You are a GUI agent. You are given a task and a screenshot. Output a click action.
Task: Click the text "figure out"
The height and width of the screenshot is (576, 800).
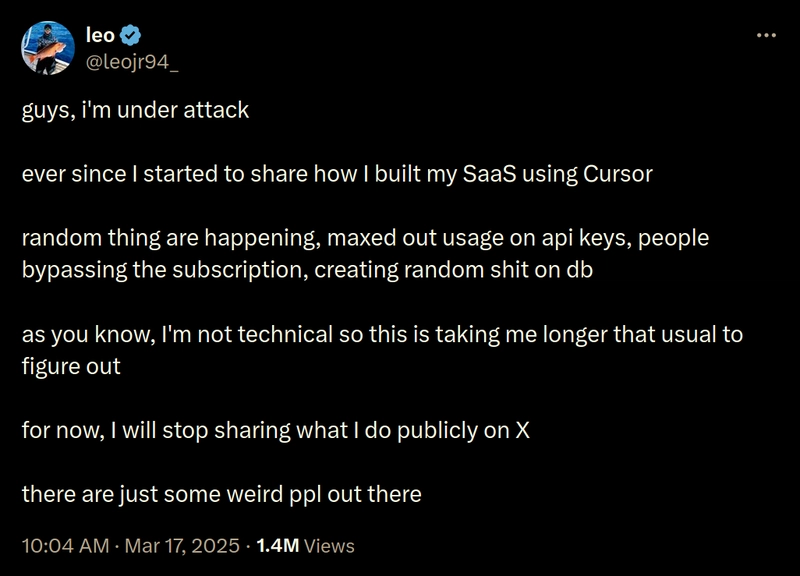tap(71, 366)
